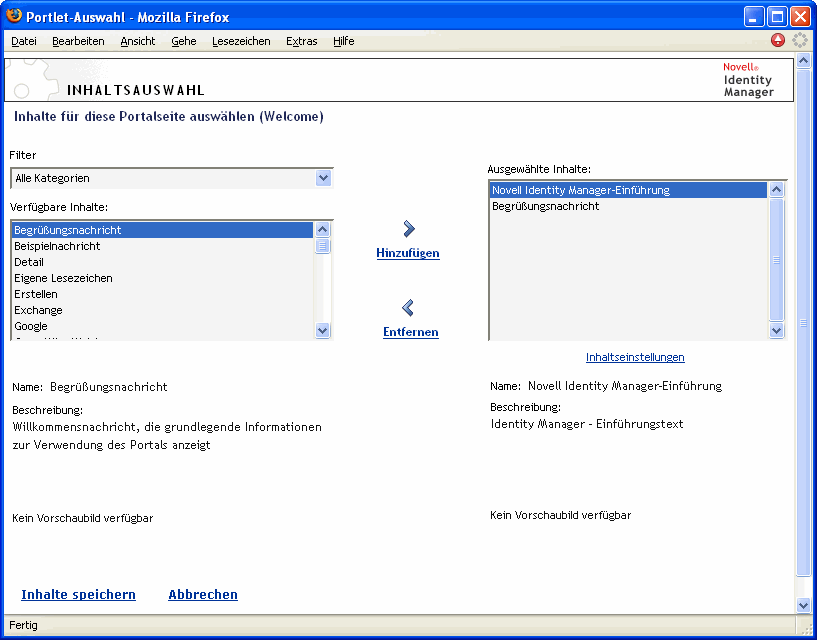The width and height of the screenshot is (817, 640).
Task: Click available list scrollbar thumb
Action: pyautogui.click(x=323, y=245)
